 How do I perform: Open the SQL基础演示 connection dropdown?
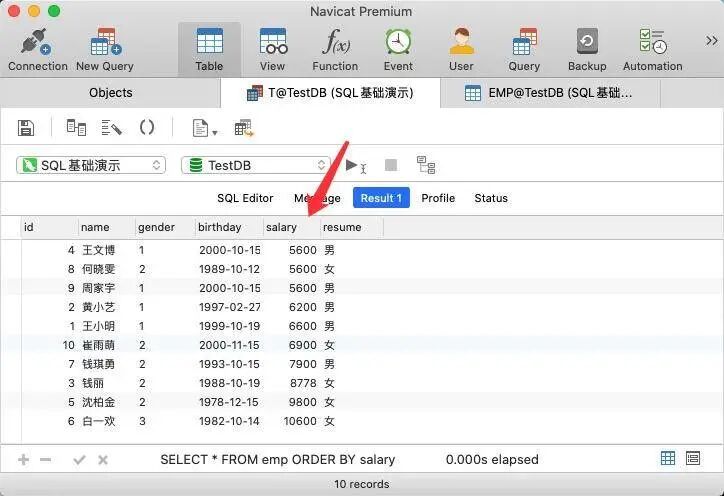click(x=91, y=165)
